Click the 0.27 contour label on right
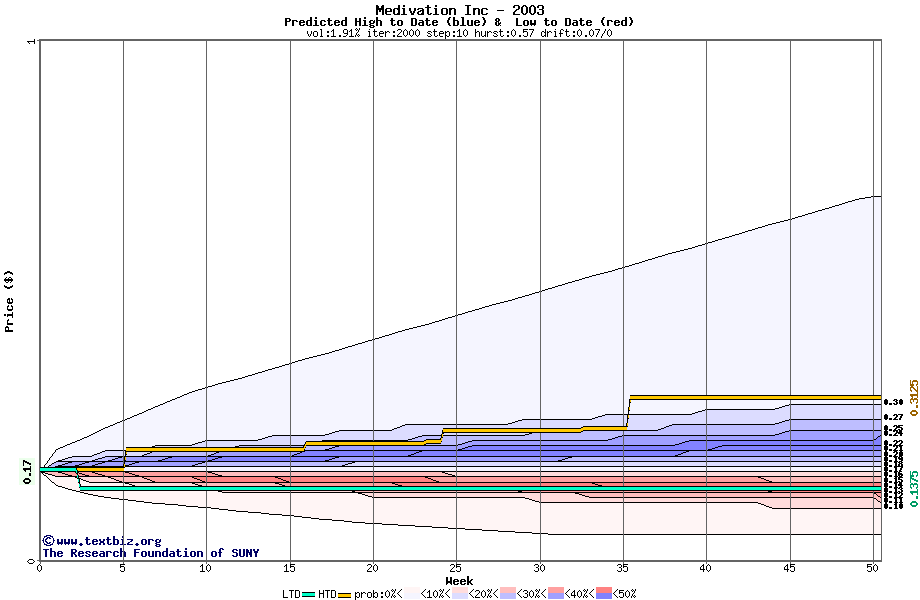 pyautogui.click(x=894, y=417)
